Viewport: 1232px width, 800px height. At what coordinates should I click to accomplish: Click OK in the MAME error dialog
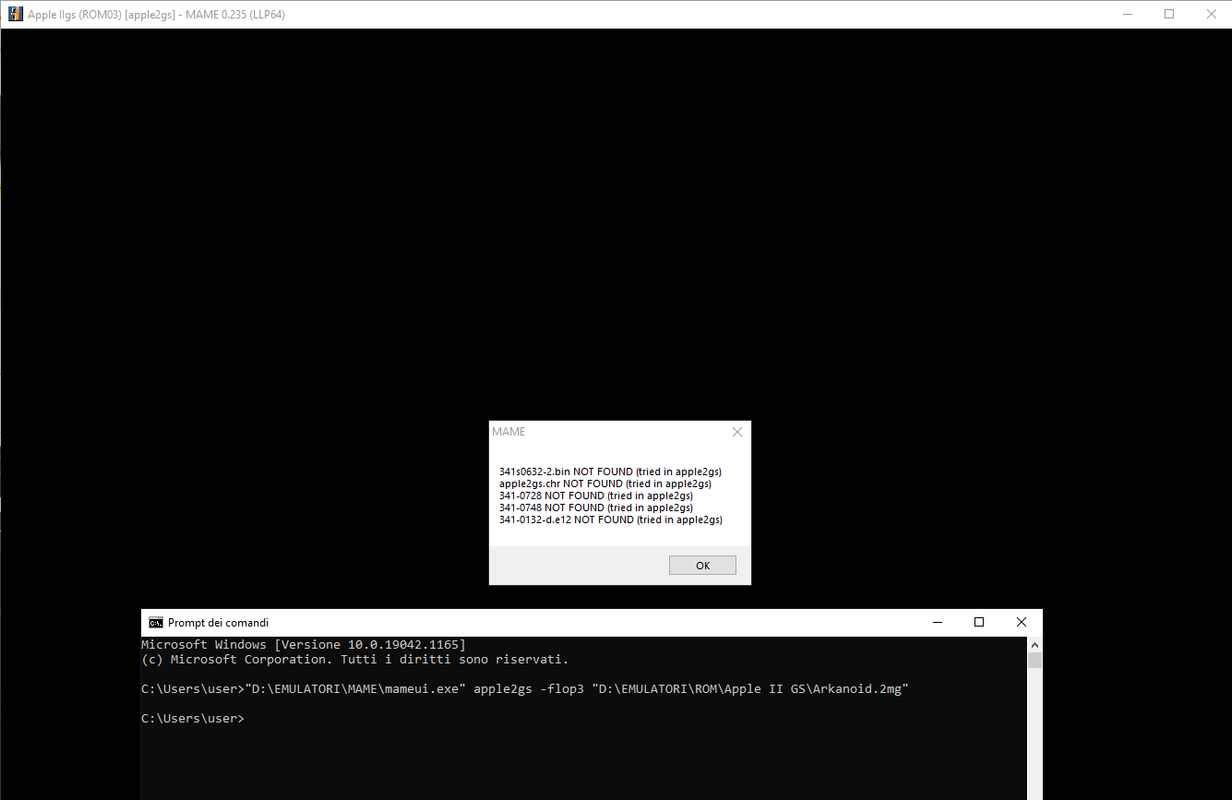click(x=702, y=565)
